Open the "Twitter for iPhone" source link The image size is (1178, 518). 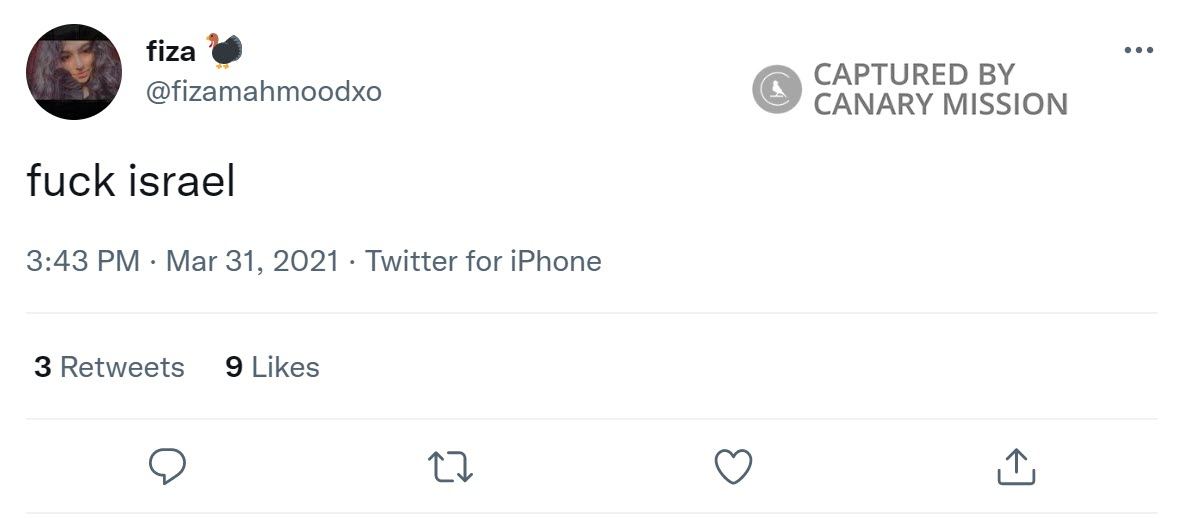point(483,262)
